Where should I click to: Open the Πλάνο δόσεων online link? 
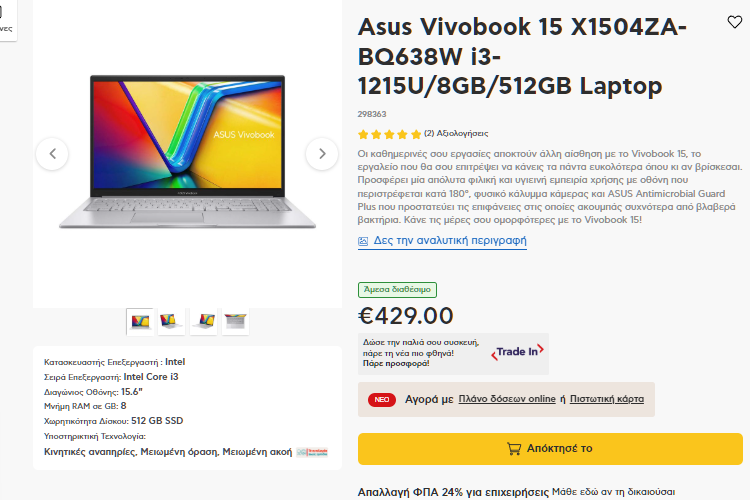pos(507,399)
